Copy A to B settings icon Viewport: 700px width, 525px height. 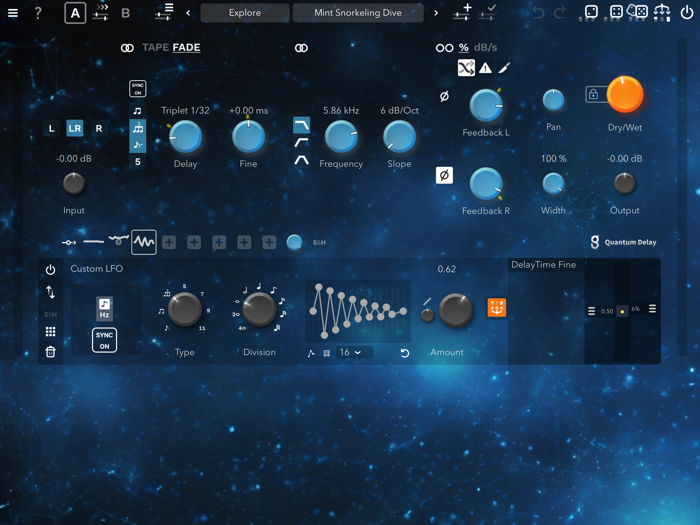click(x=101, y=12)
